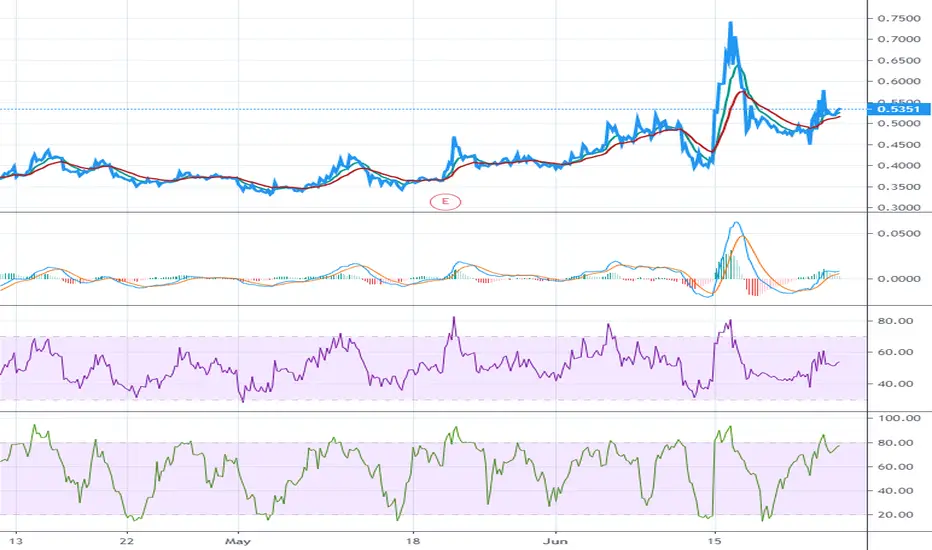This screenshot has width=932, height=550.
Task: Click the '13' date label on time axis
Action: pos(15,541)
